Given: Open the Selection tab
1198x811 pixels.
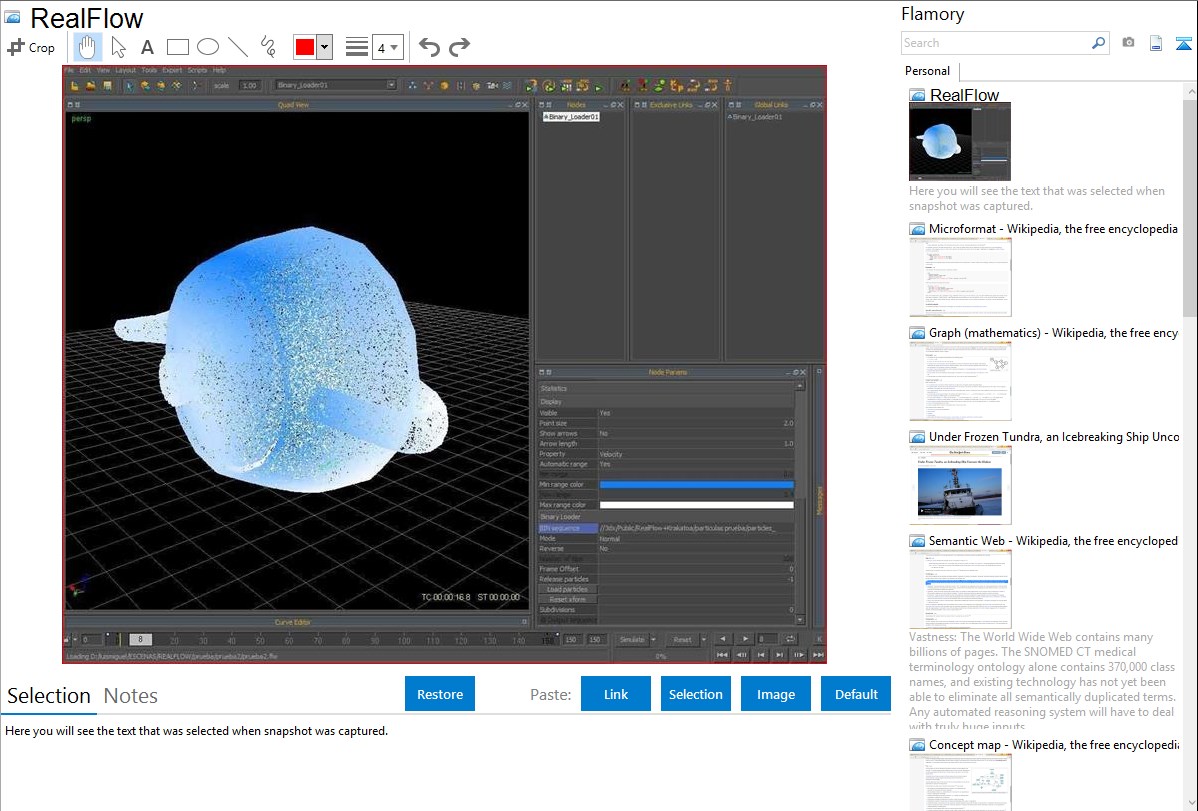Looking at the screenshot, I should coord(49,696).
